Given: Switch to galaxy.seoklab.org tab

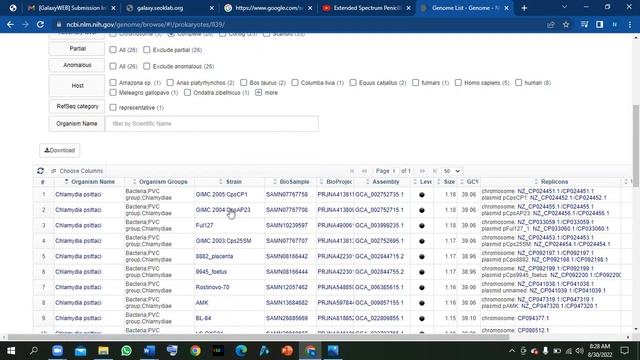Looking at the screenshot, I should 170,8.
